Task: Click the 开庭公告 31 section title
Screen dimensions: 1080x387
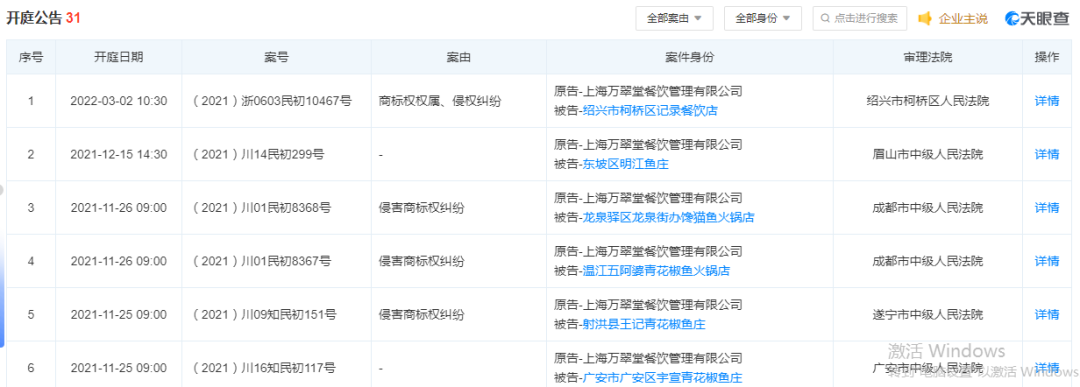Action: (x=44, y=19)
